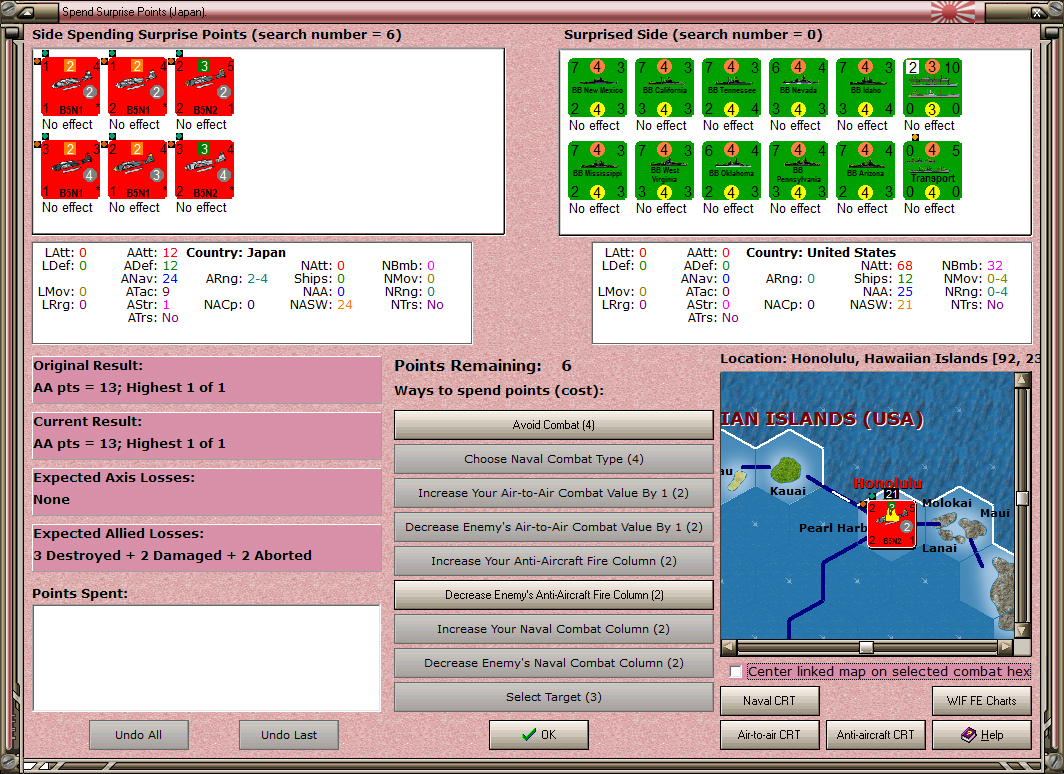Toggle Center linked map on selected combat hex
The image size is (1064, 774).
(x=736, y=672)
